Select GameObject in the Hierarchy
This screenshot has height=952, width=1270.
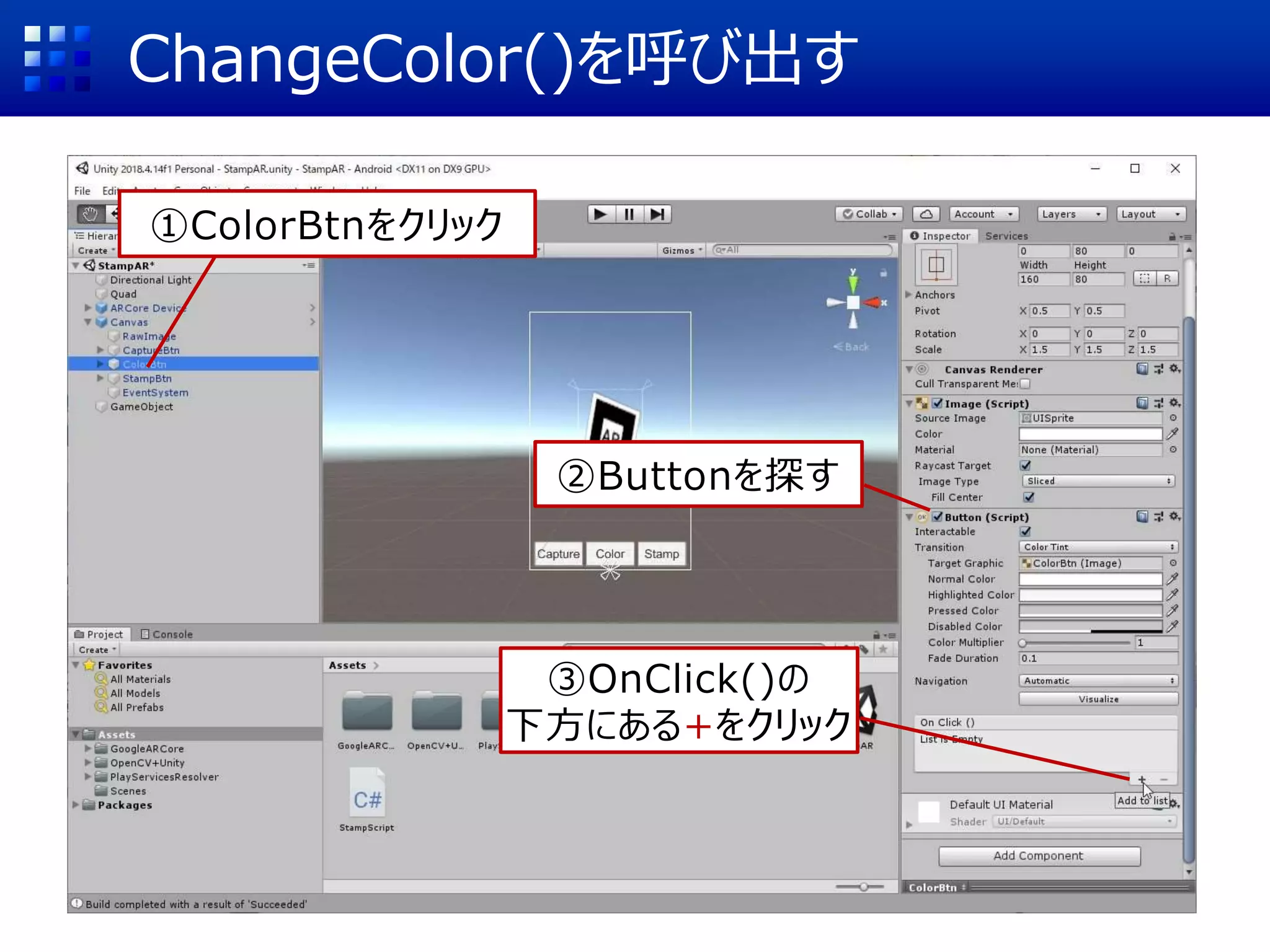[142, 407]
